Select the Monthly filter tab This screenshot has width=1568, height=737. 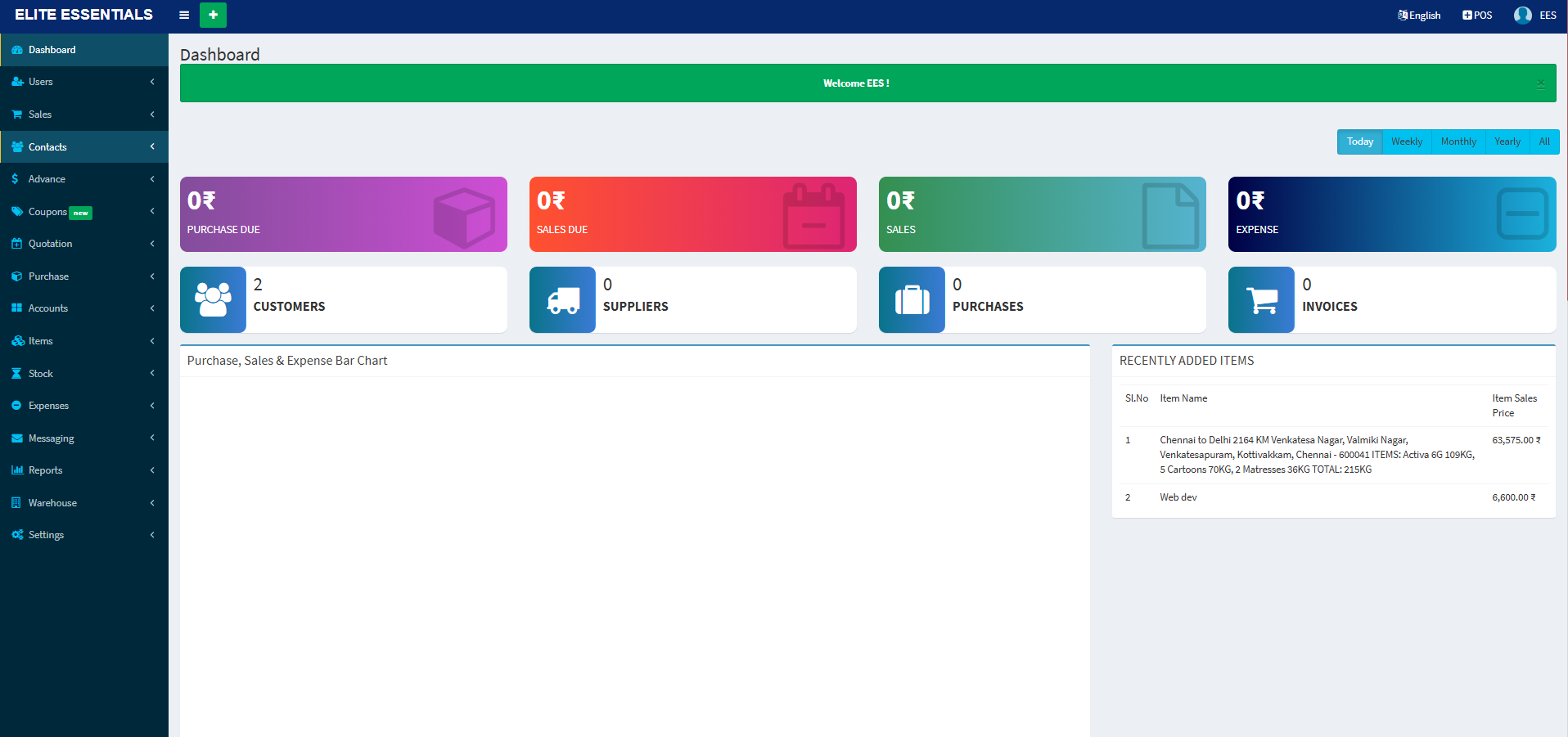pos(1458,142)
